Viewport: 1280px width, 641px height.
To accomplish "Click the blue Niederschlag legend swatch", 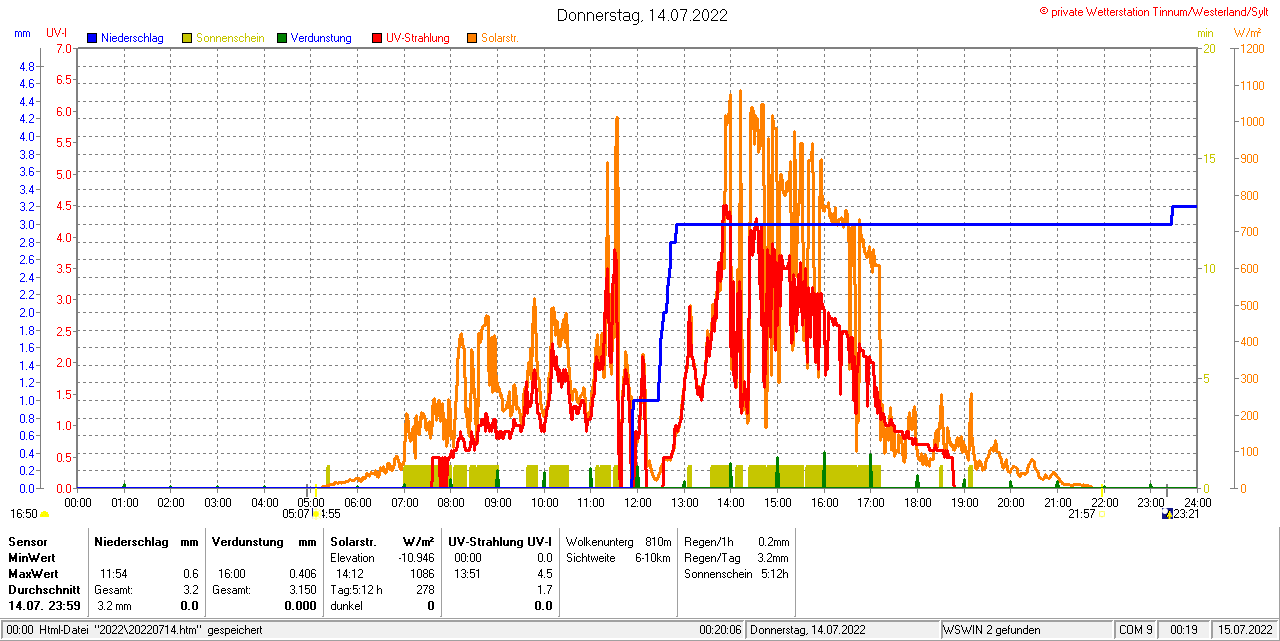I will coord(92,38).
